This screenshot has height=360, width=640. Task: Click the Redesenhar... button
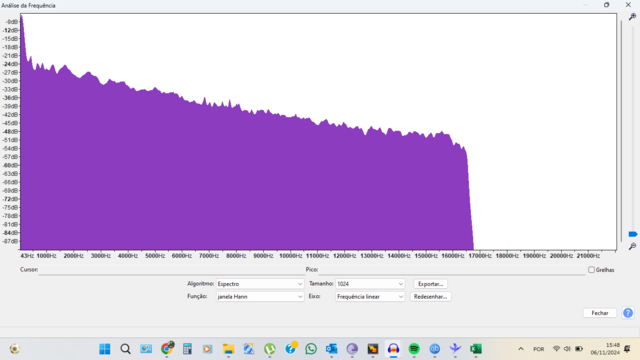pos(430,297)
